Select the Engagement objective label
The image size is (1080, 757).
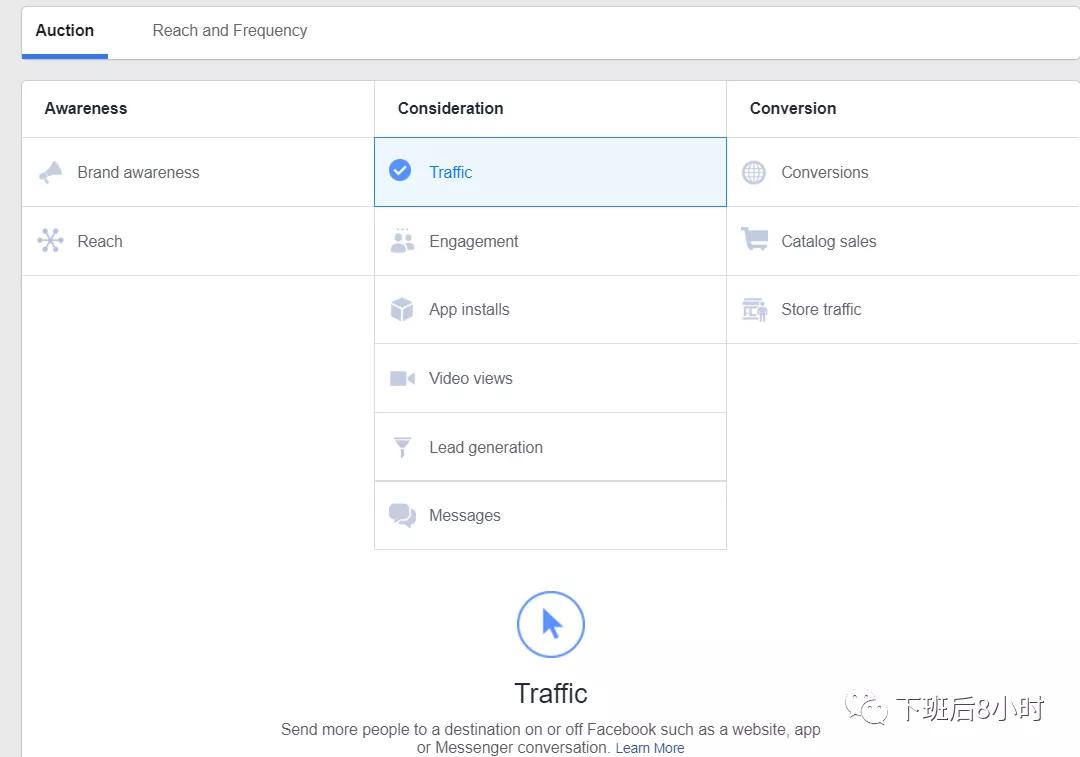[474, 241]
